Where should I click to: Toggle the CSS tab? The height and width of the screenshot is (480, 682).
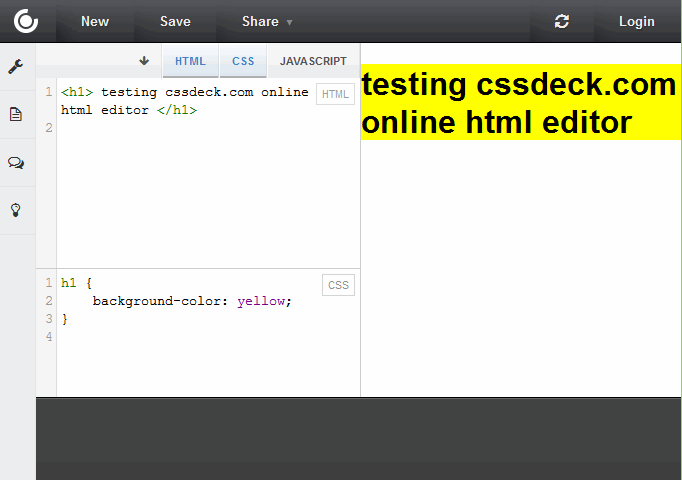point(243,61)
